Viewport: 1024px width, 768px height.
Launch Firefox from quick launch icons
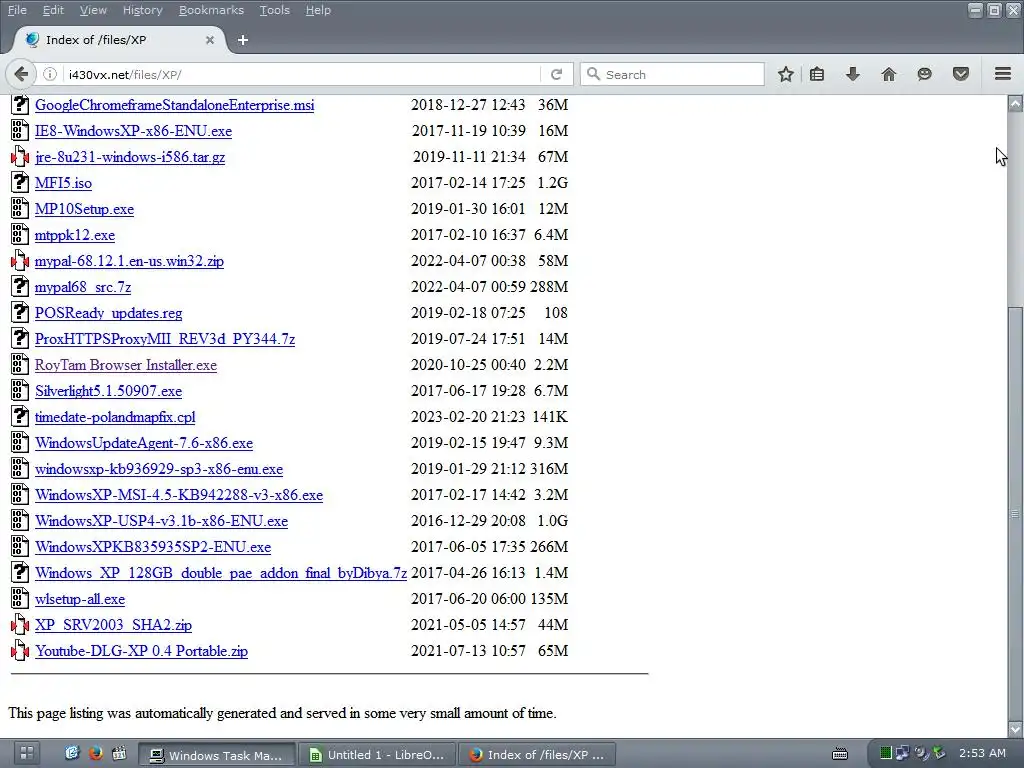point(95,753)
